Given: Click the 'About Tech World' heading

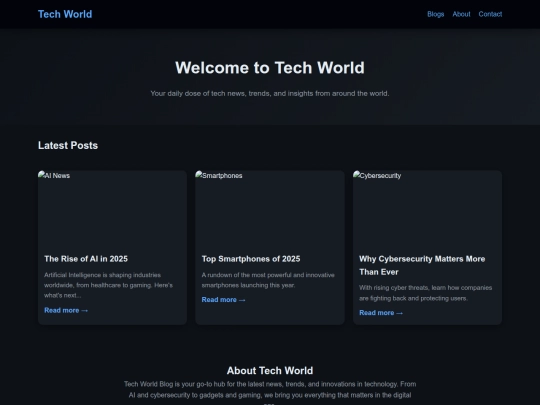Looking at the screenshot, I should pos(270,371).
